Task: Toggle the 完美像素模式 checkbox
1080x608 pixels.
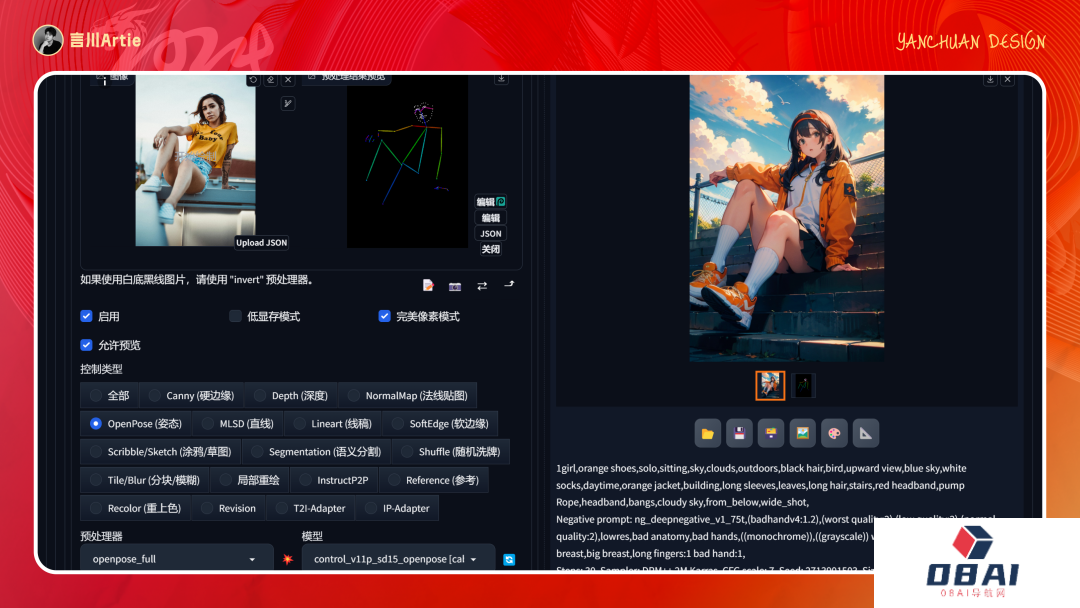Action: 384,316
